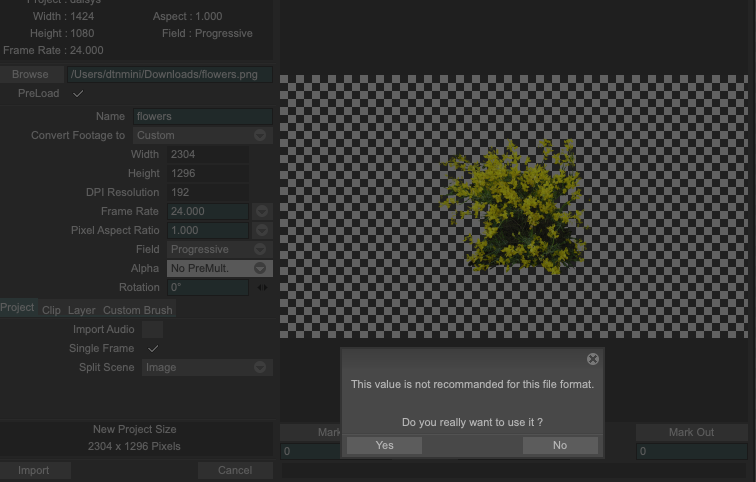
Task: Open the Alpha No PreMult. dropdown
Action: click(x=220, y=268)
